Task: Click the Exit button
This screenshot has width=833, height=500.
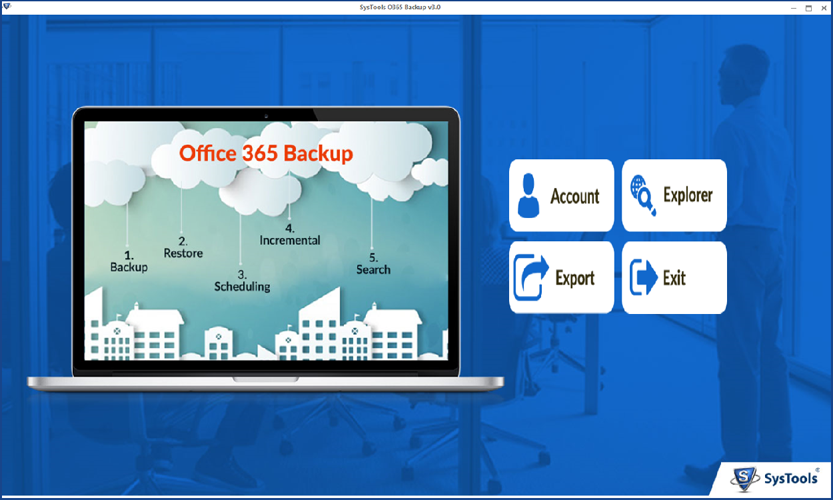Action: (x=674, y=277)
